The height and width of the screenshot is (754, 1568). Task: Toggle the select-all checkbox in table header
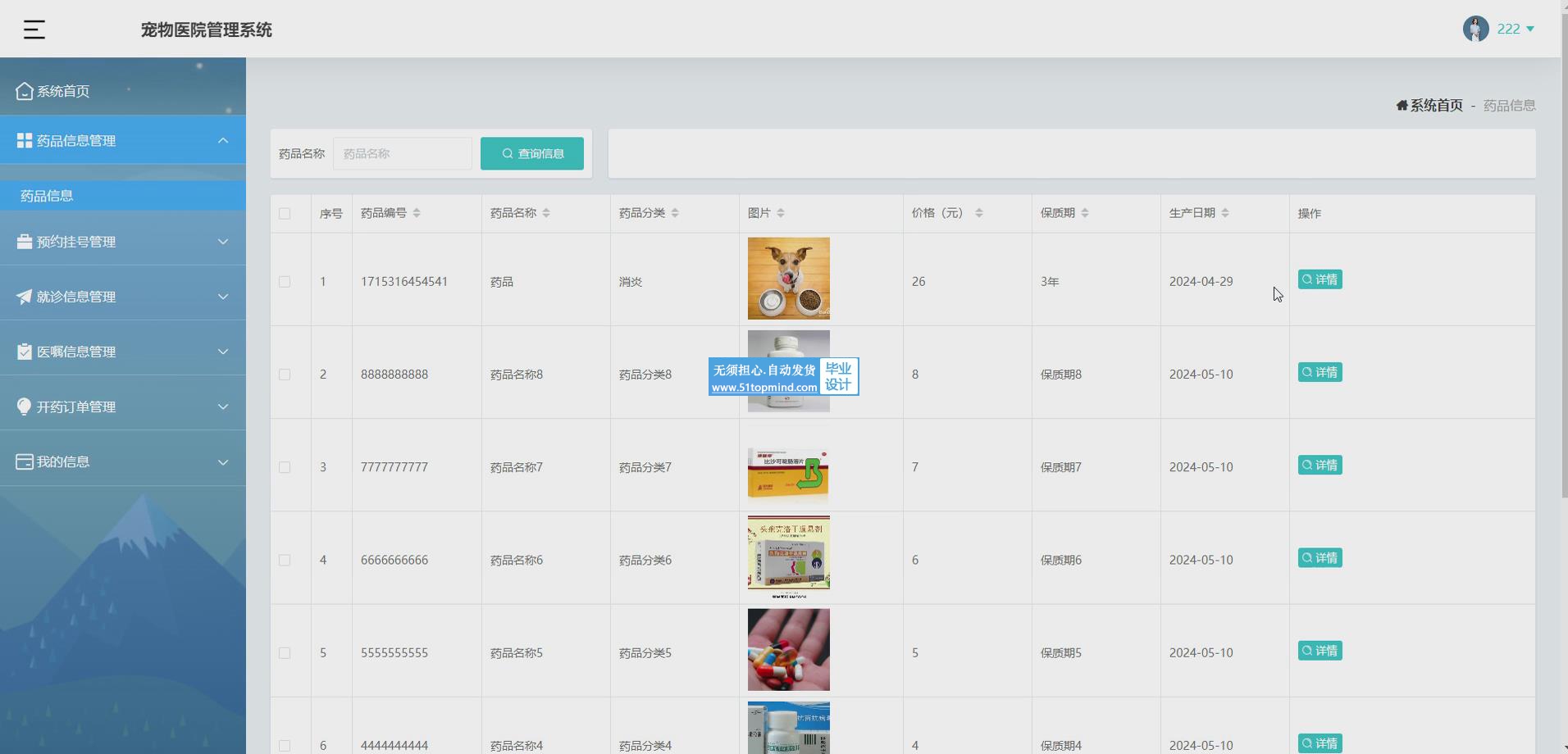tap(285, 214)
